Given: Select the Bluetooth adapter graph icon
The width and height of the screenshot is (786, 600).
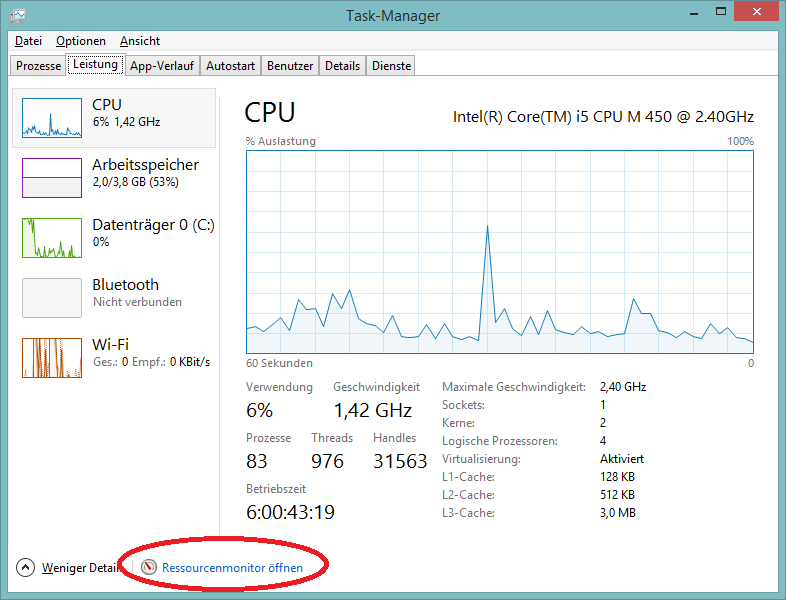Looking at the screenshot, I should point(52,298).
